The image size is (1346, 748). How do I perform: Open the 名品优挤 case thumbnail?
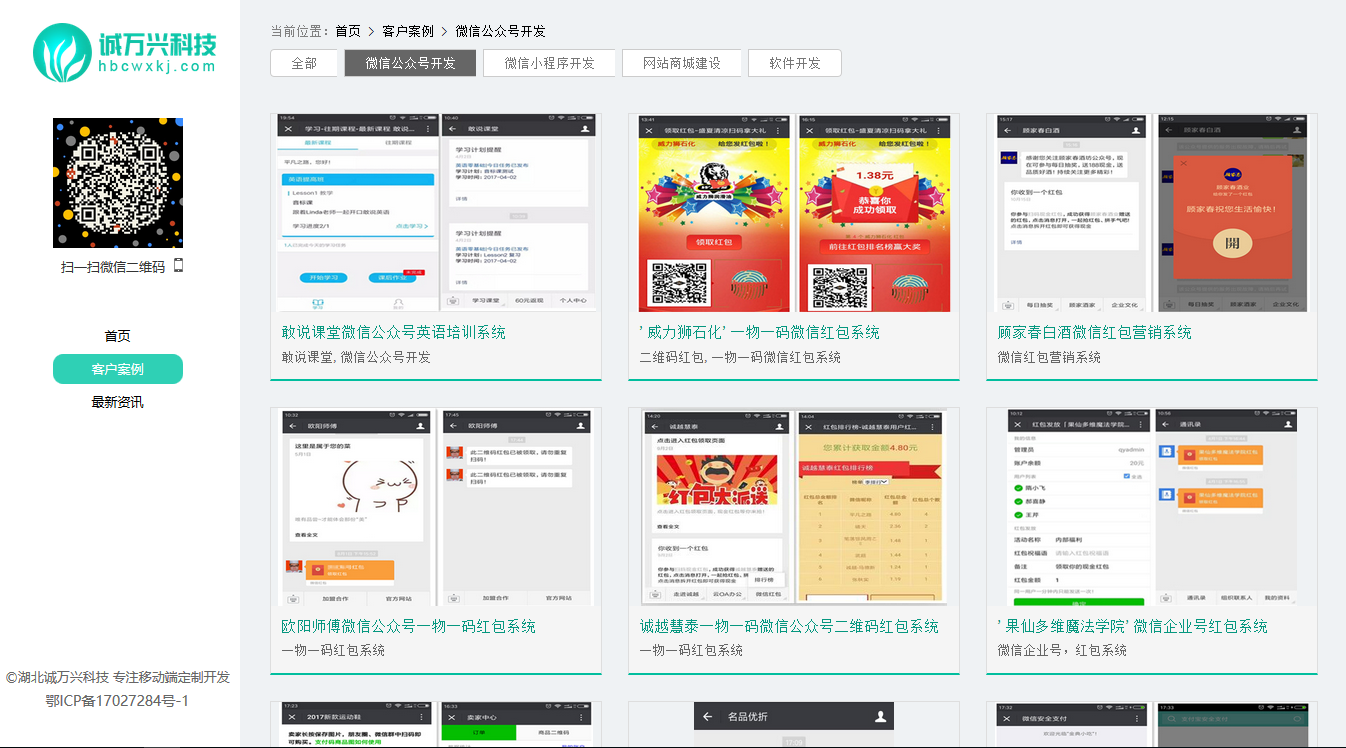point(794,724)
